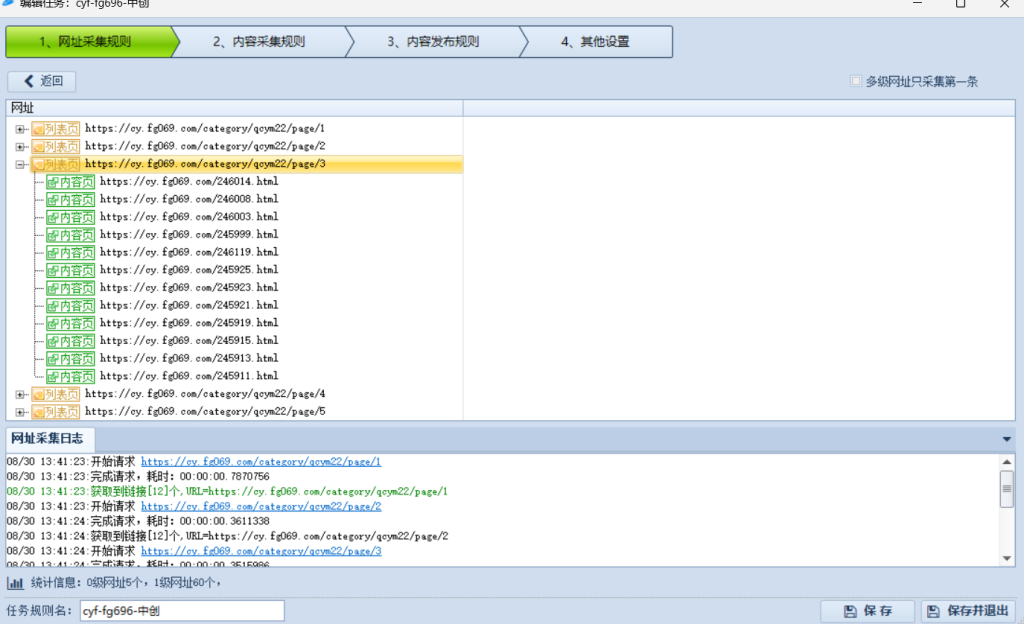Expand the page/1 list tree node
1024x624 pixels.
pos(21,129)
